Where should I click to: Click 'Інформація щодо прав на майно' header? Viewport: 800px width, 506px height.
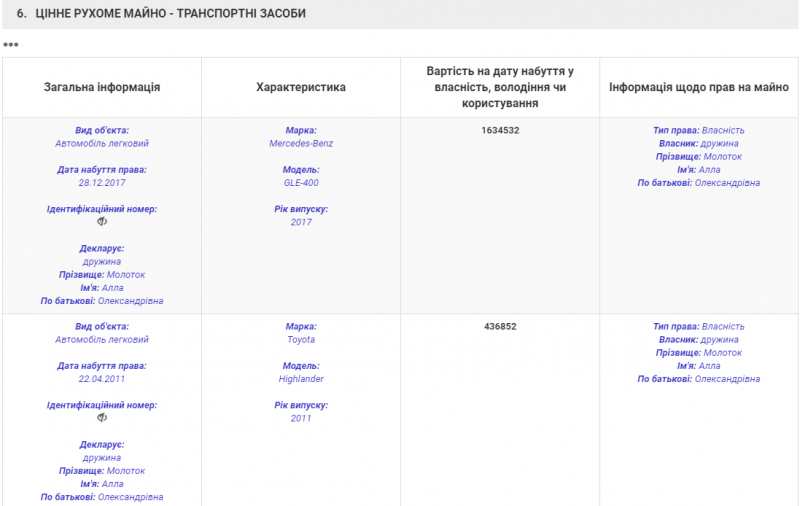click(699, 88)
